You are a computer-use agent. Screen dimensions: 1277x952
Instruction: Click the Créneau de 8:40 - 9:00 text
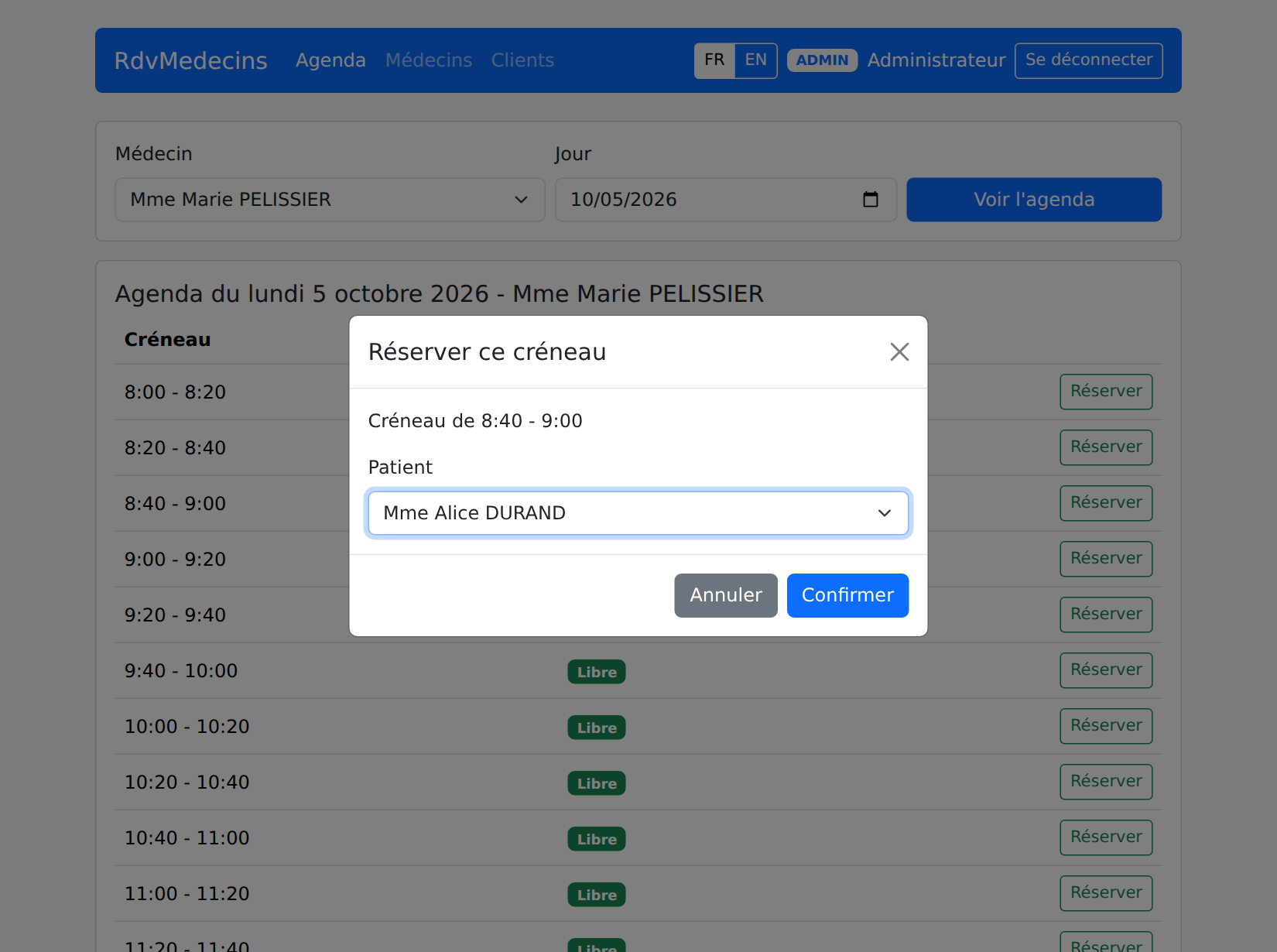click(475, 421)
